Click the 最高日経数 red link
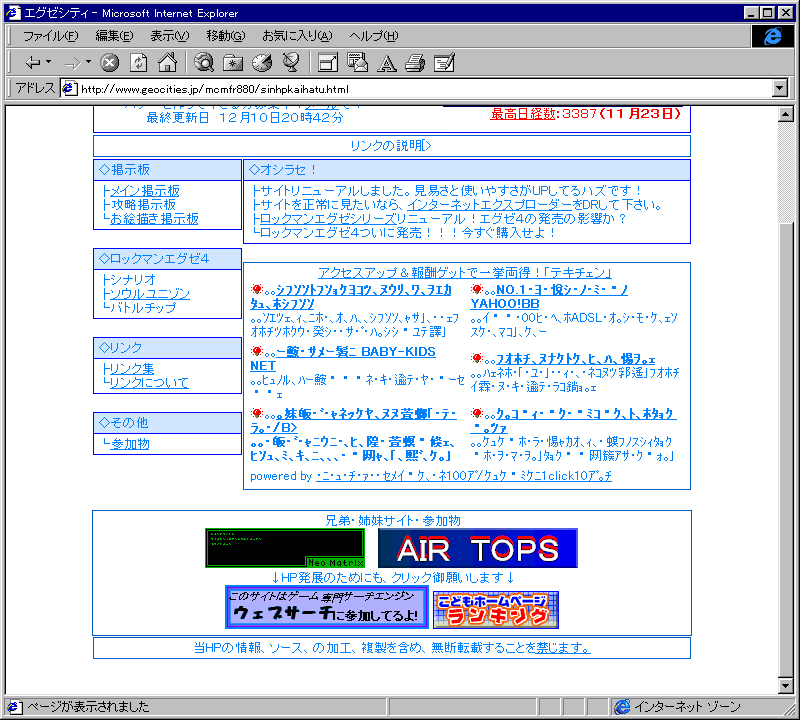The width and height of the screenshot is (800, 720). 522,113
